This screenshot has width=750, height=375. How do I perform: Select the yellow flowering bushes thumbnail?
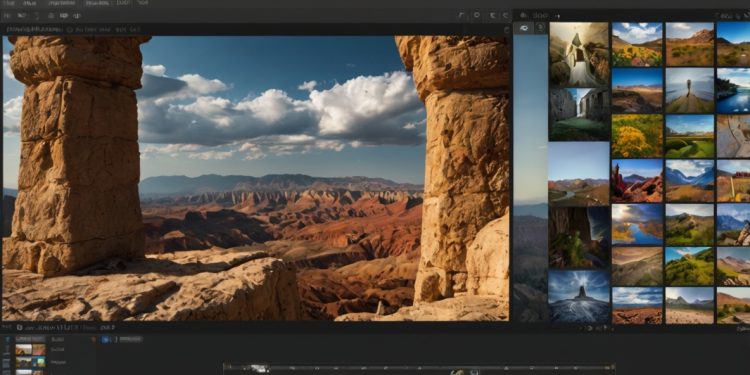(x=637, y=136)
